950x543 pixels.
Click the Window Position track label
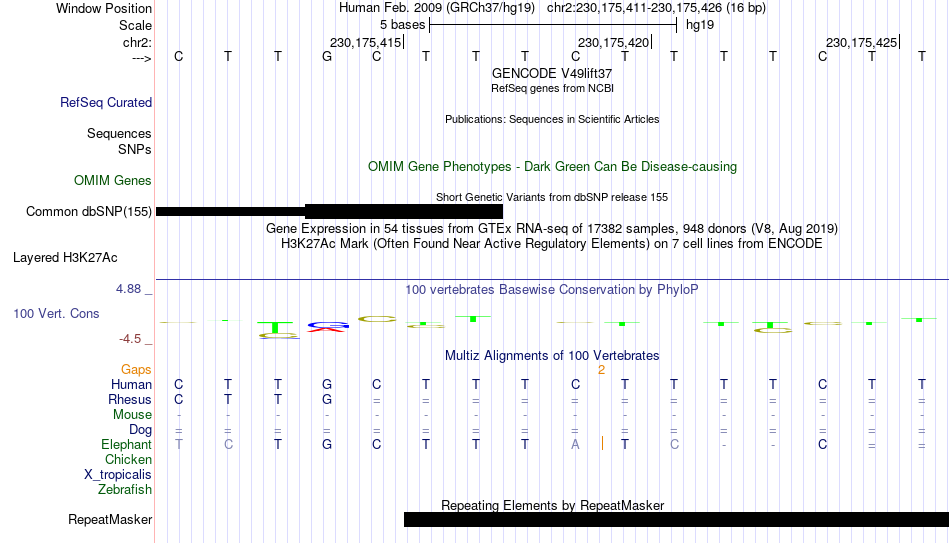(104, 8)
